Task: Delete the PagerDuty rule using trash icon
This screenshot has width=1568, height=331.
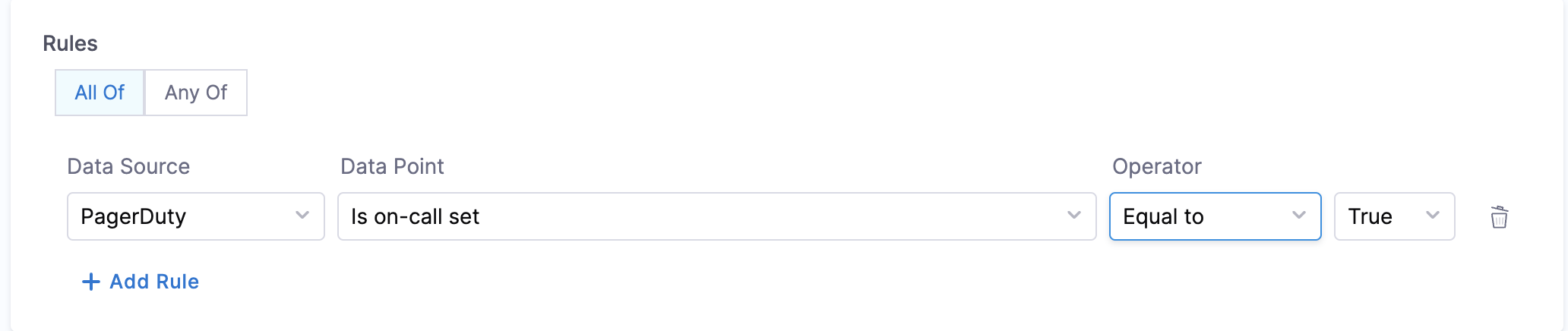Action: (1499, 217)
